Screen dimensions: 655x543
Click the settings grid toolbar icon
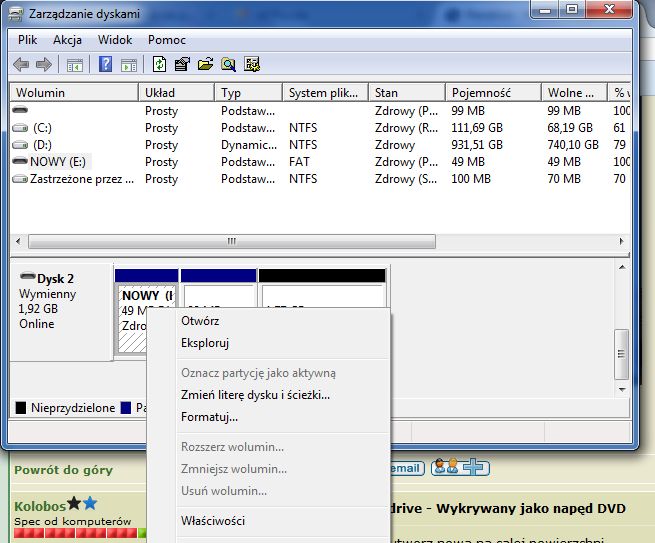click(x=252, y=64)
